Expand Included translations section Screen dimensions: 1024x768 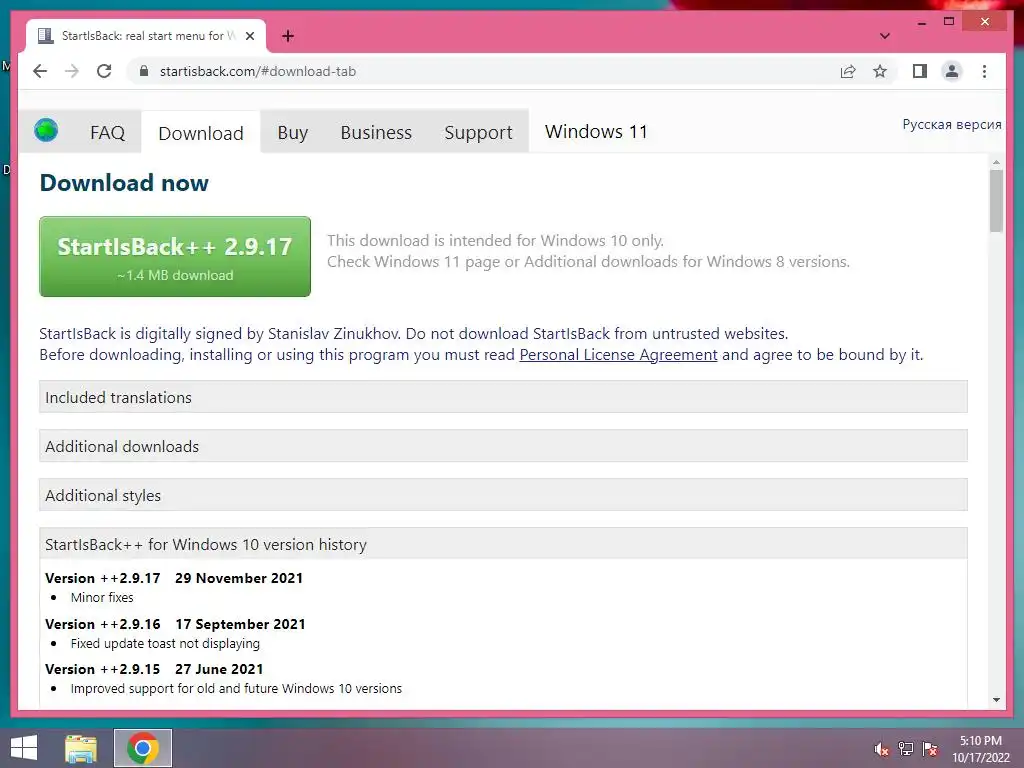(503, 397)
